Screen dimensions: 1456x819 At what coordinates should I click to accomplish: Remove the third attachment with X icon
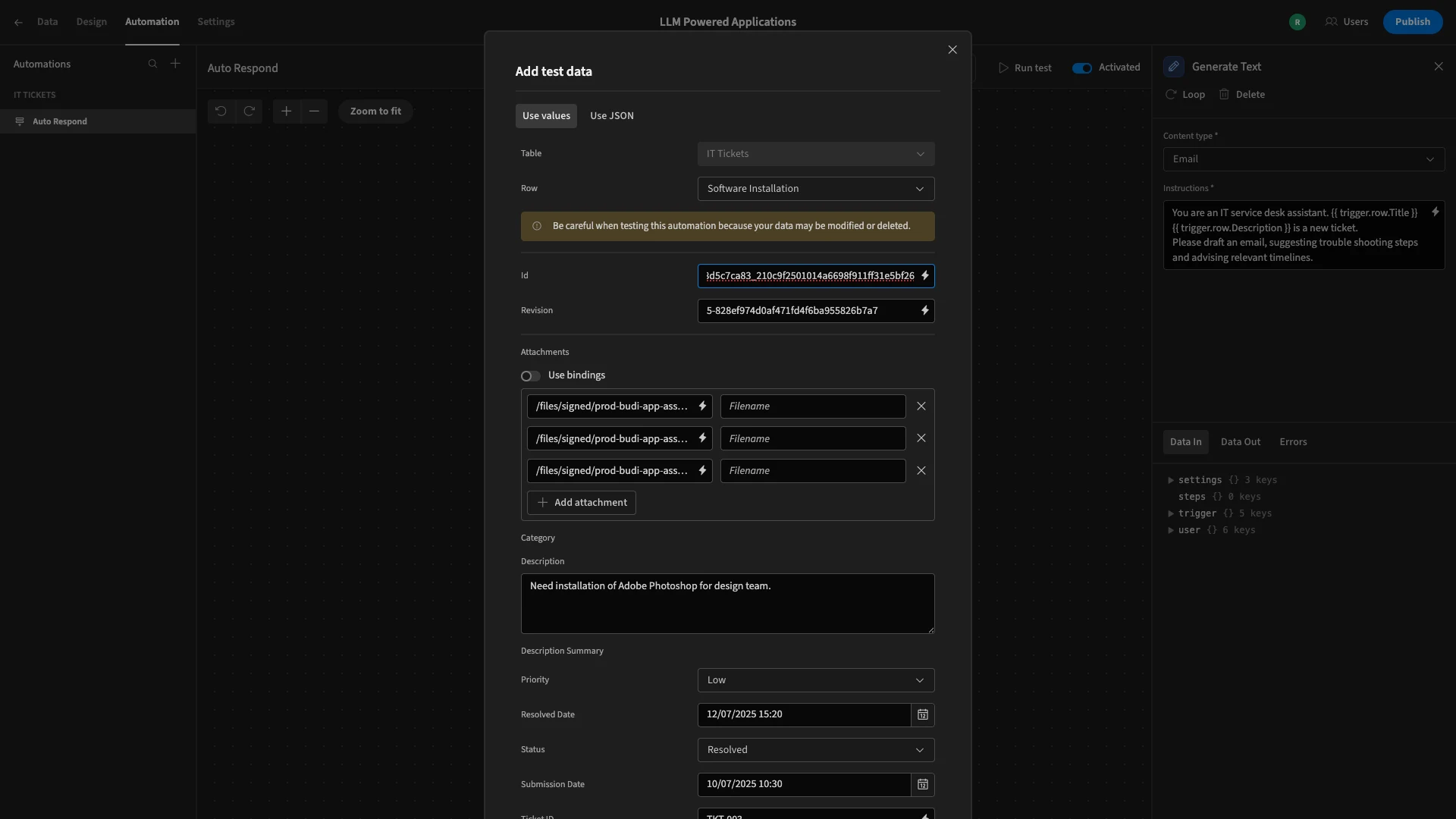[921, 471]
